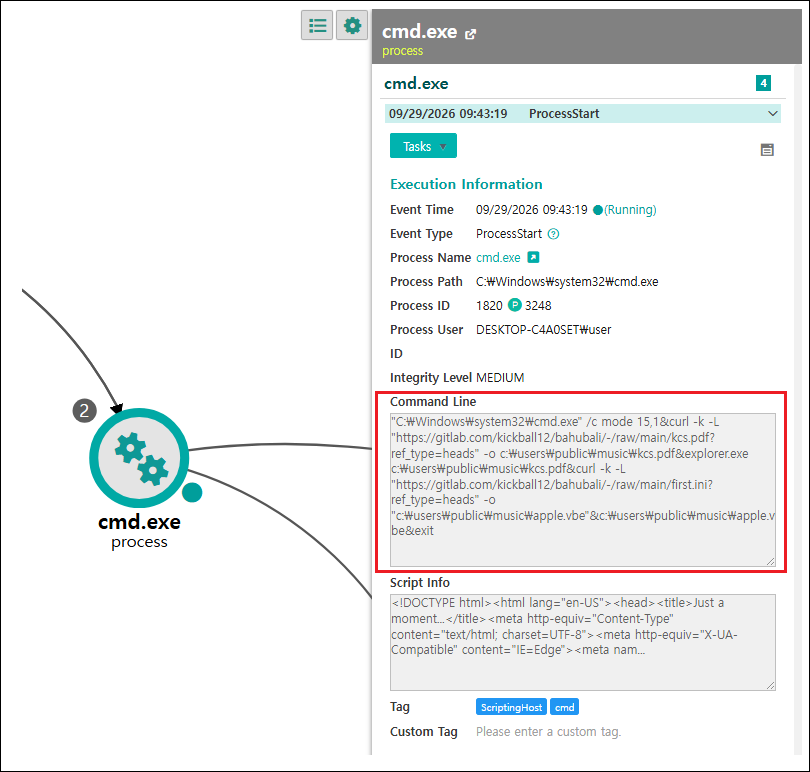Click the parent process P icon

pyautogui.click(x=515, y=305)
